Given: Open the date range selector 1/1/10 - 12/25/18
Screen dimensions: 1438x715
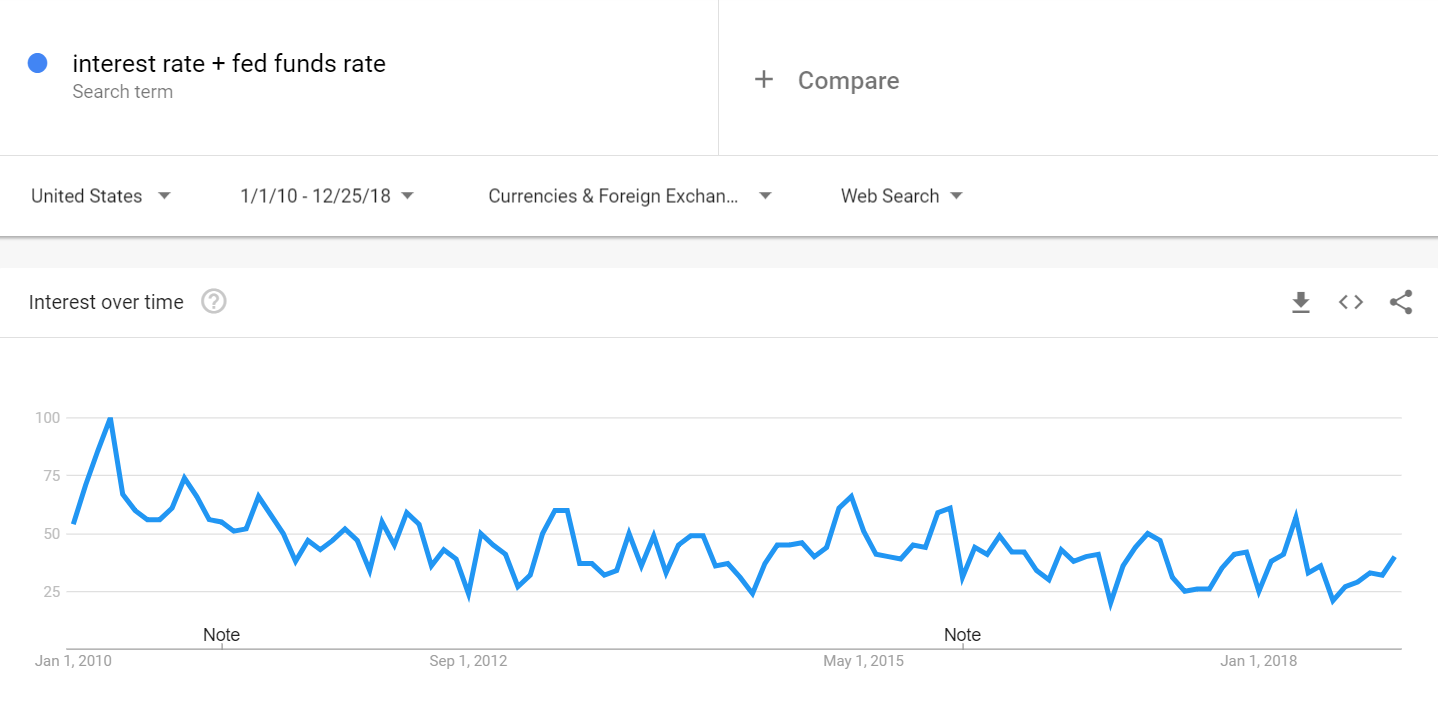Looking at the screenshot, I should coord(325,196).
